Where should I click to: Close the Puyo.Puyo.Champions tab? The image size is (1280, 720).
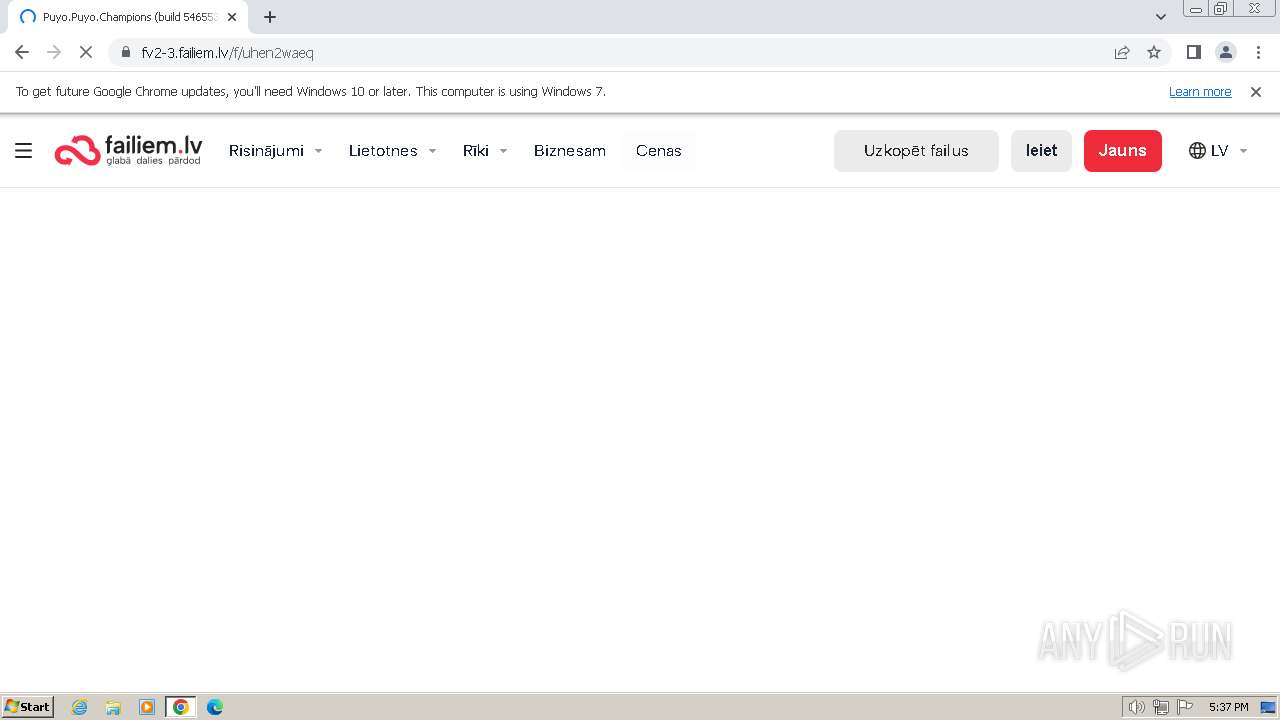[232, 17]
